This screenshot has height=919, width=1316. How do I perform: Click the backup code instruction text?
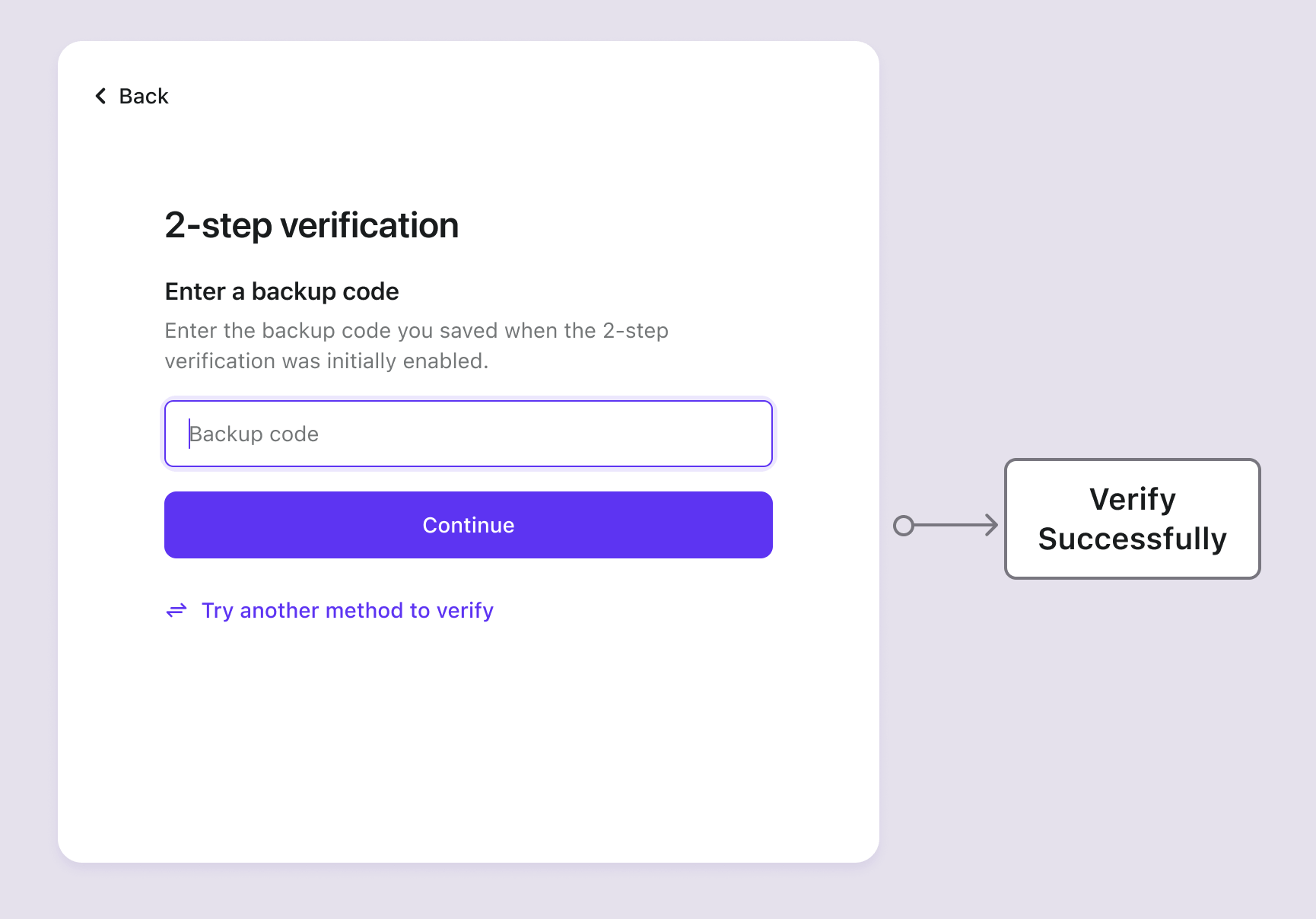pyautogui.click(x=416, y=345)
